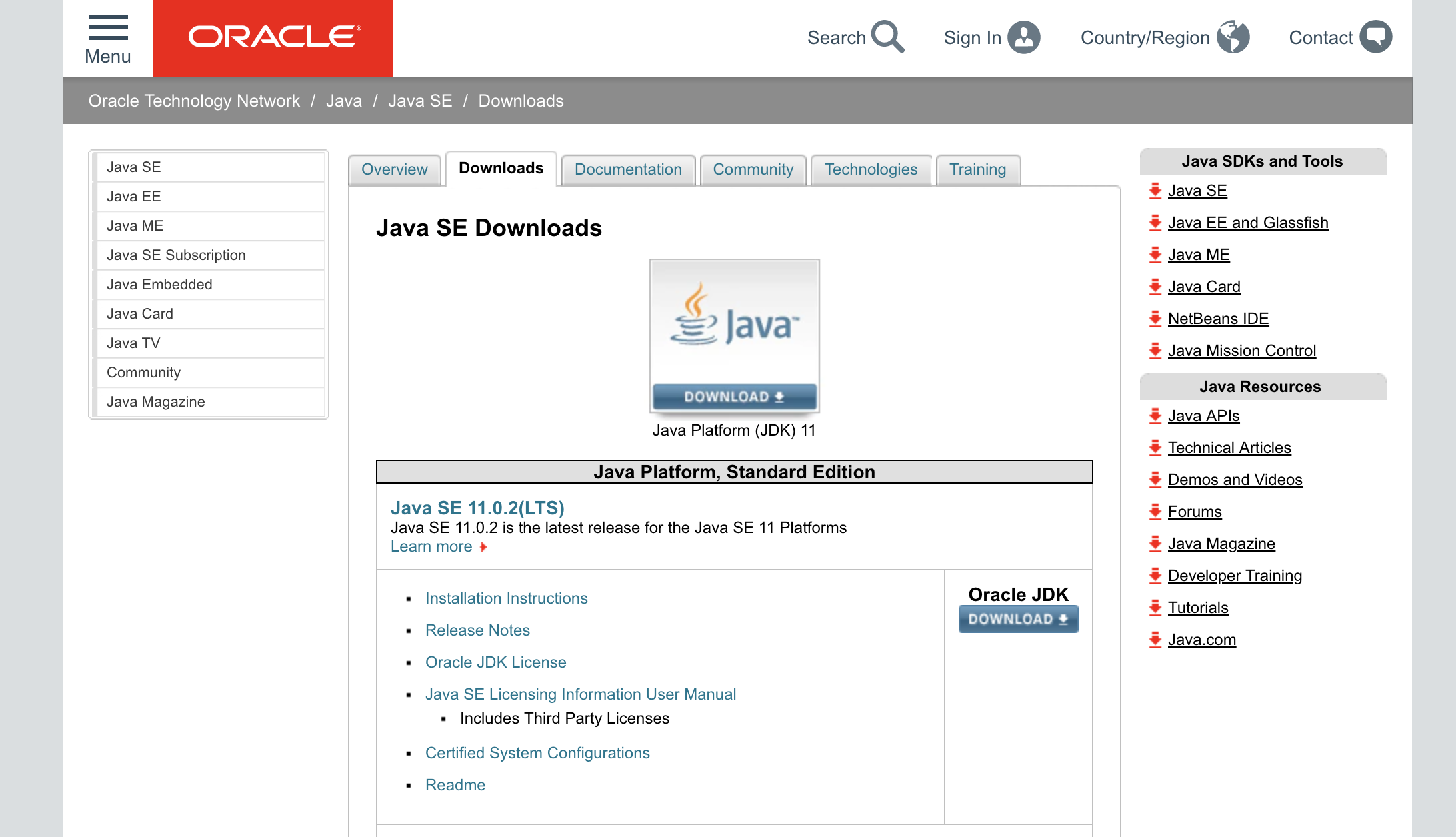The width and height of the screenshot is (1456, 837).
Task: Switch to the Technologies tab
Action: [x=871, y=170]
